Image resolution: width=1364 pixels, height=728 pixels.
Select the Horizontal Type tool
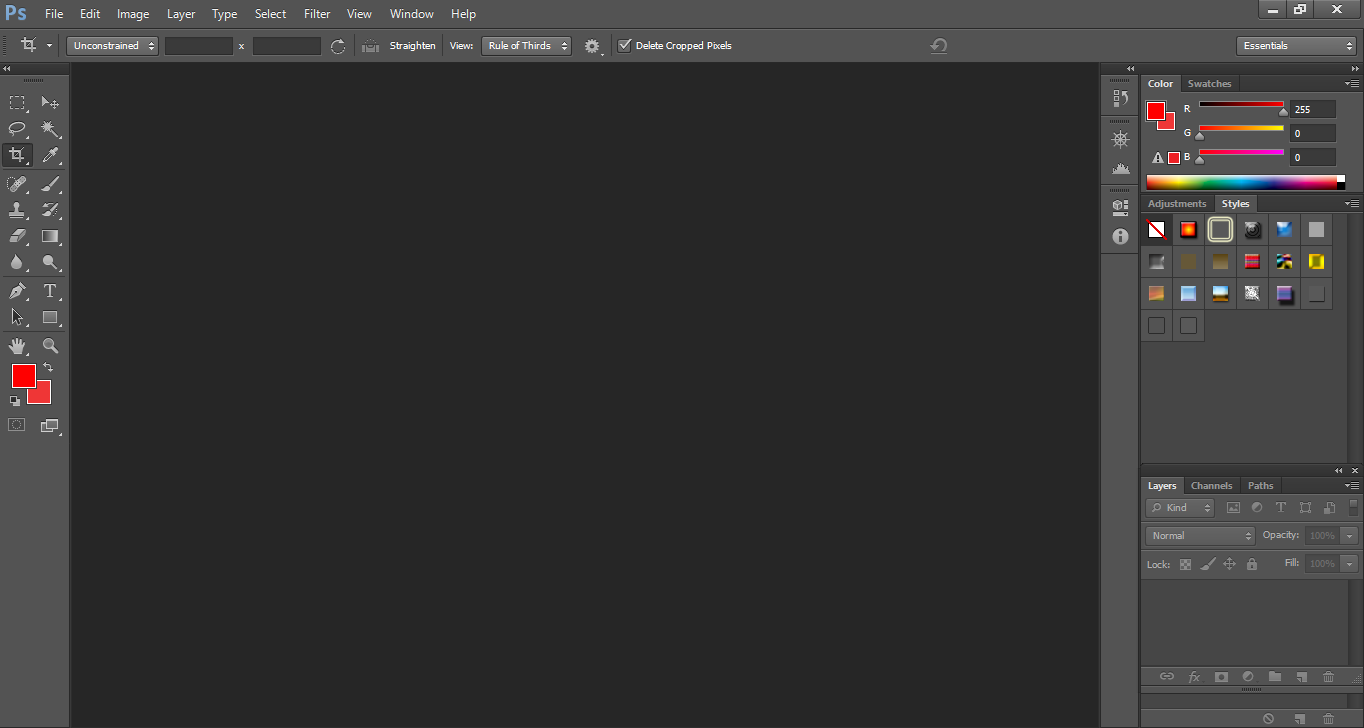50,291
